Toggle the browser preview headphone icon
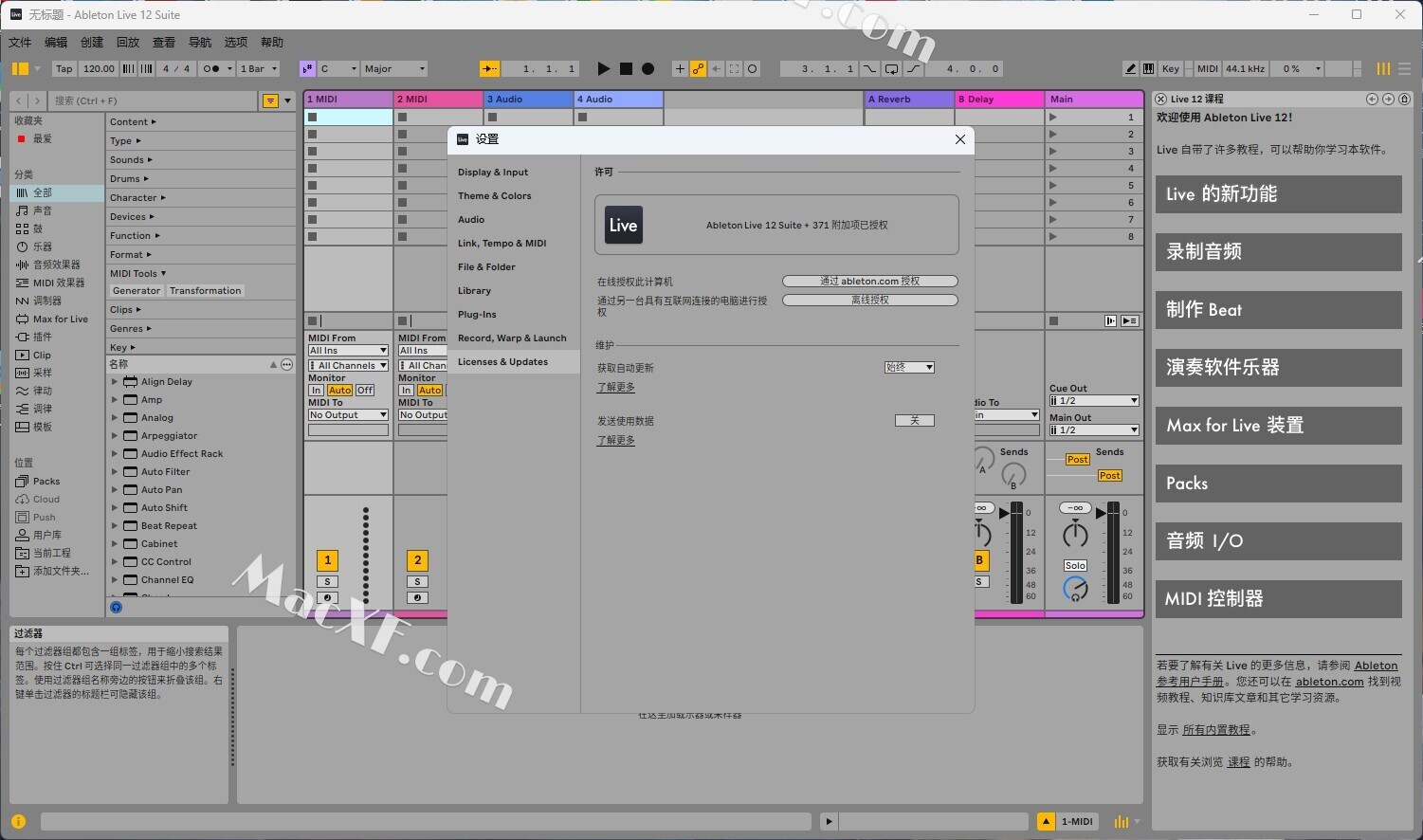 coord(116,607)
